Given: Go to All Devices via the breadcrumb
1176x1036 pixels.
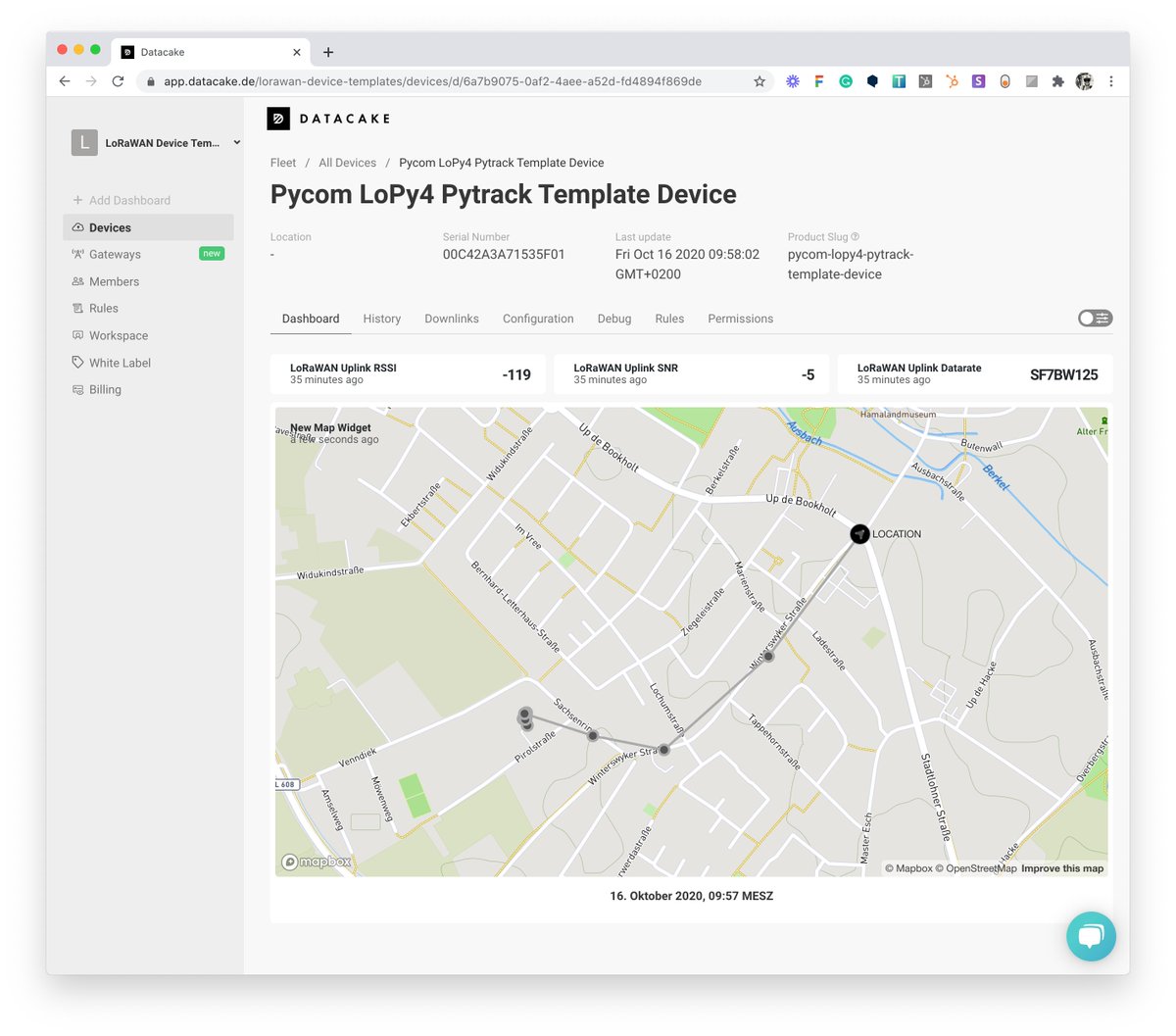Looking at the screenshot, I should click(x=347, y=162).
